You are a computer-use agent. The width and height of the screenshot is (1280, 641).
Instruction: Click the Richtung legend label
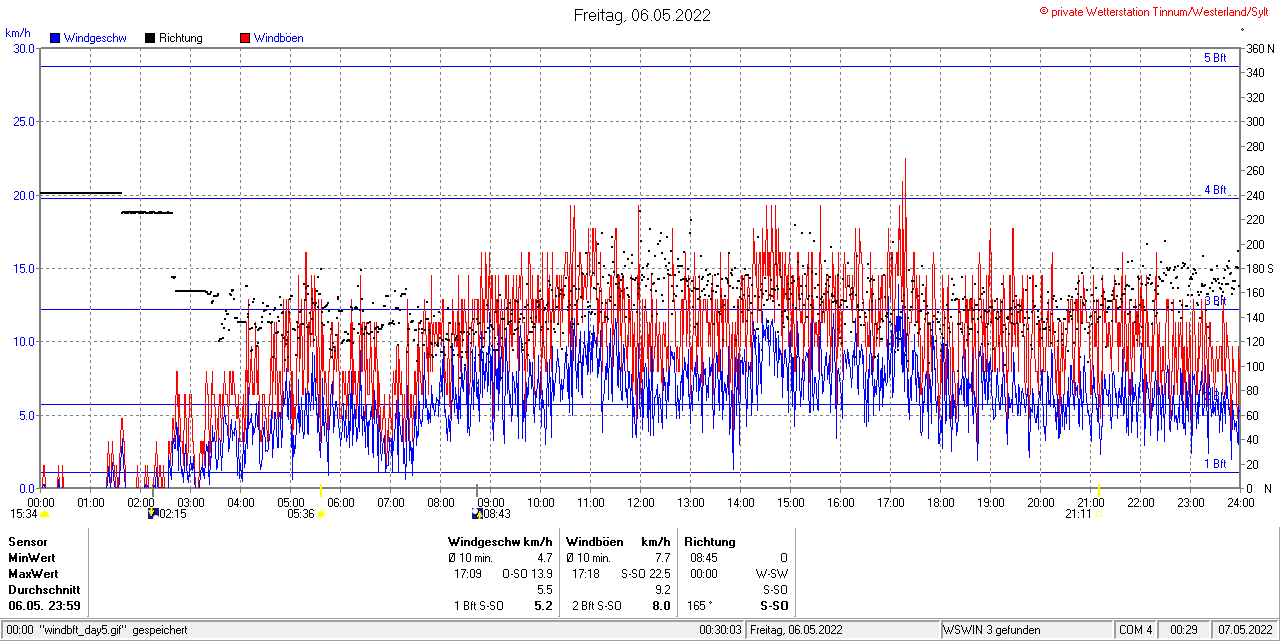tap(181, 38)
